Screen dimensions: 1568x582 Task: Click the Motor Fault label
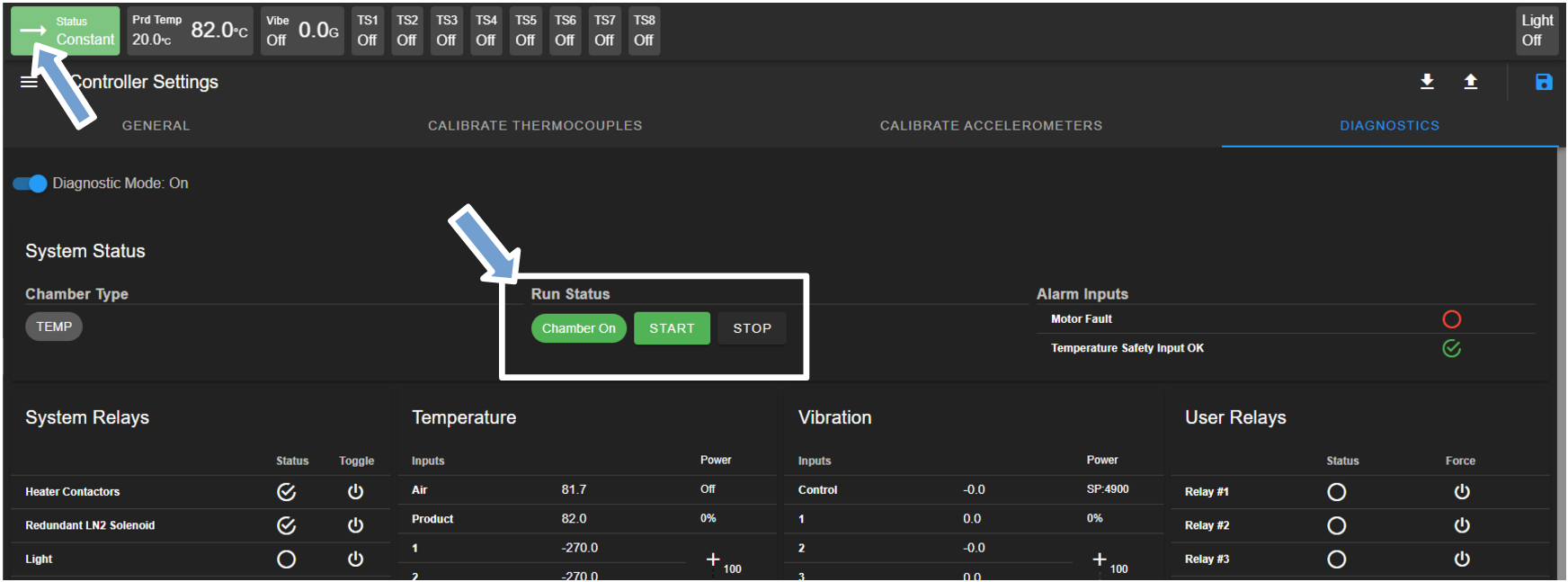tap(1082, 319)
